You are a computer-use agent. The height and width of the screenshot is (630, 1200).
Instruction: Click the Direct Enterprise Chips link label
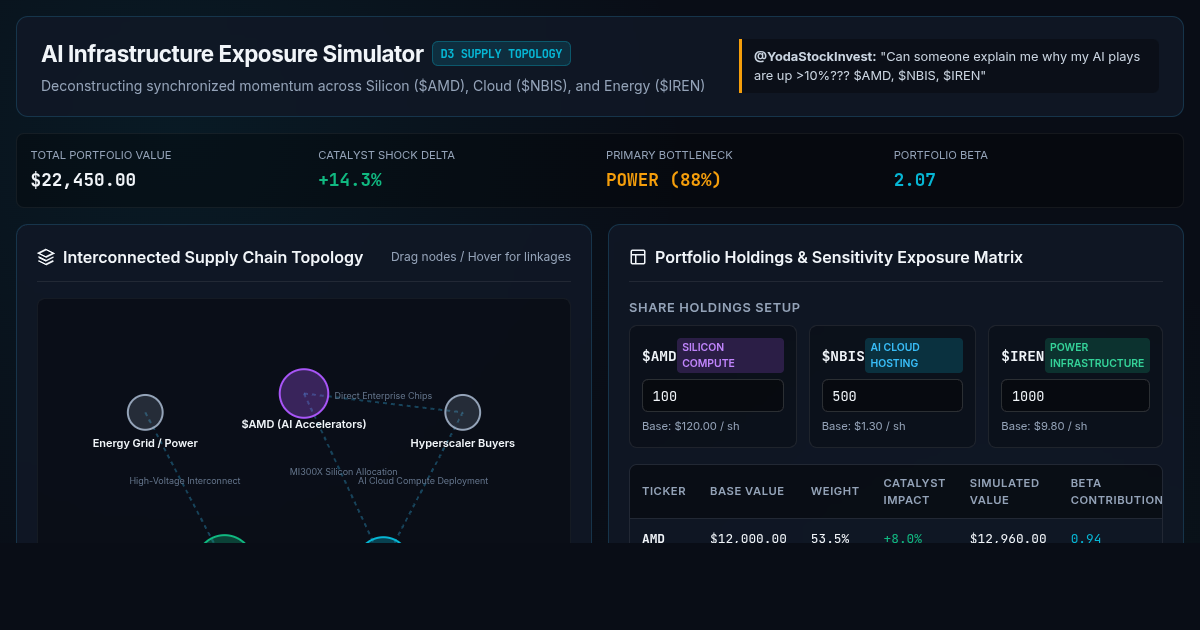[x=383, y=396]
